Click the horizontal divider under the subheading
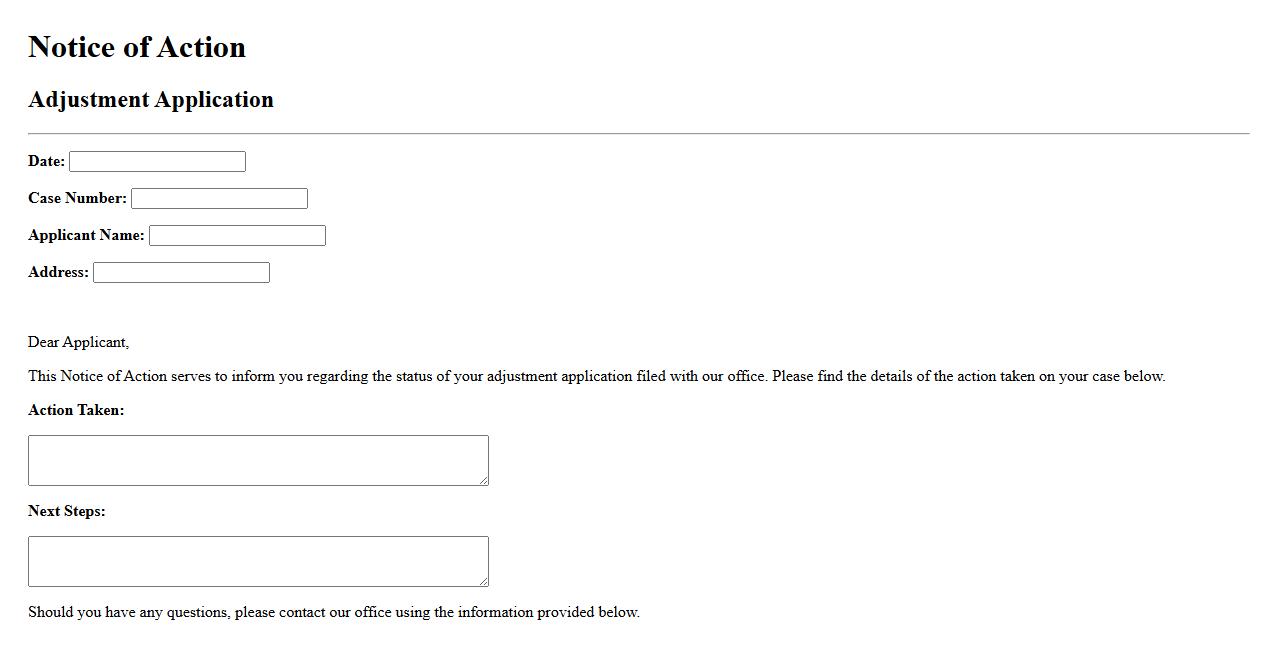1278x650 pixels. pyautogui.click(x=638, y=133)
